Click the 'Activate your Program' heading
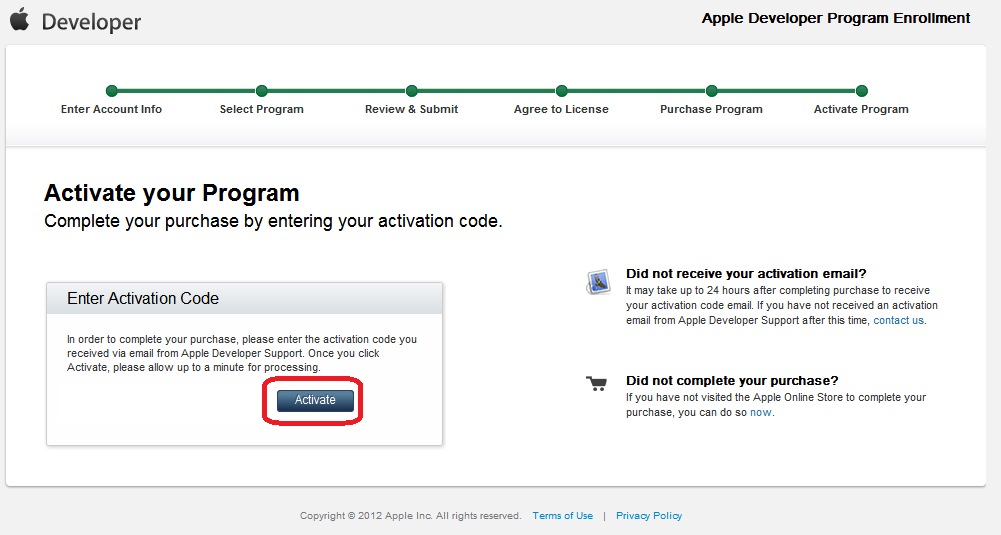The width and height of the screenshot is (1001, 535). pyautogui.click(x=172, y=193)
